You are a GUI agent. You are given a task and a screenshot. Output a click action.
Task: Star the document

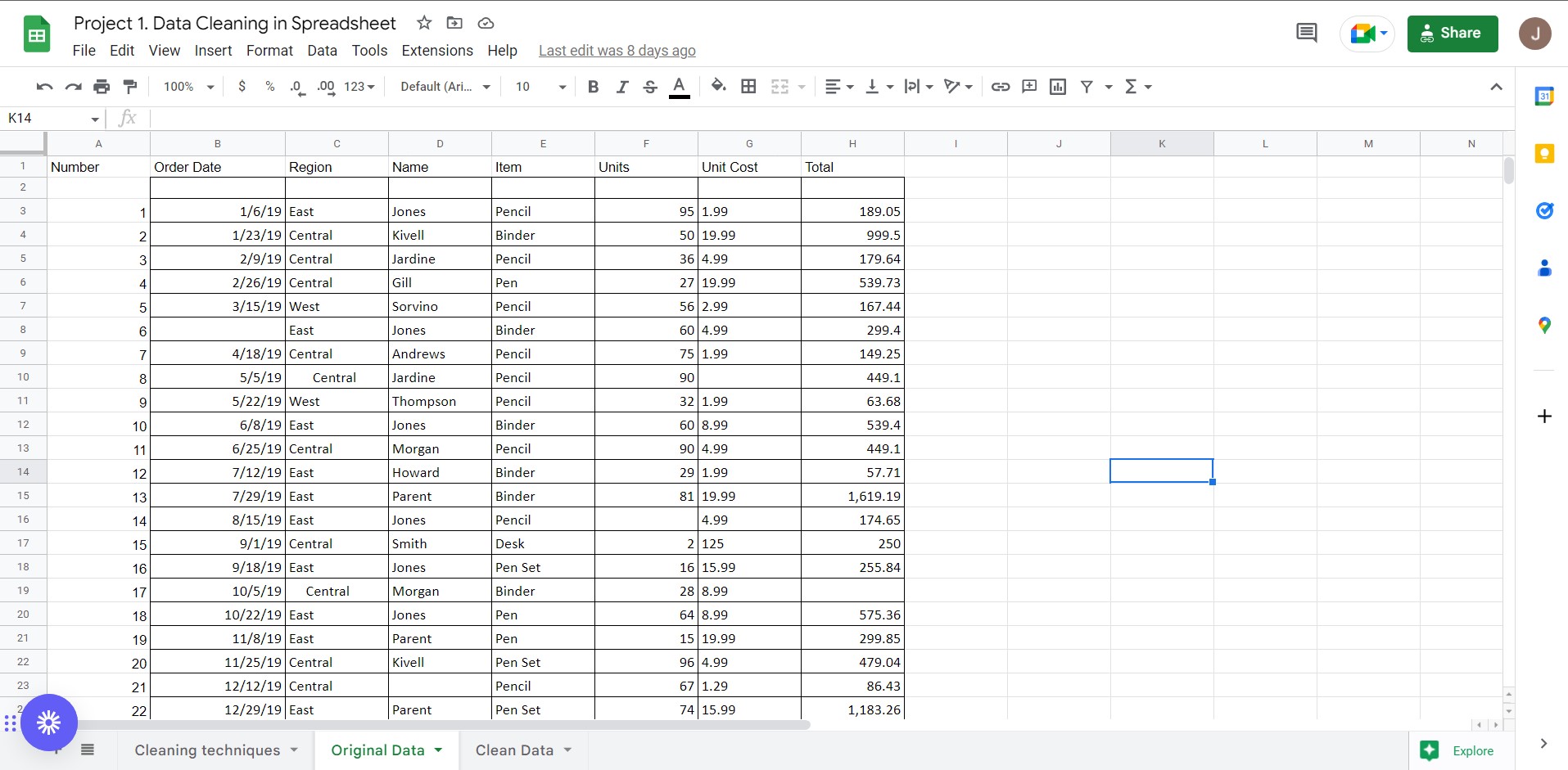point(424,23)
